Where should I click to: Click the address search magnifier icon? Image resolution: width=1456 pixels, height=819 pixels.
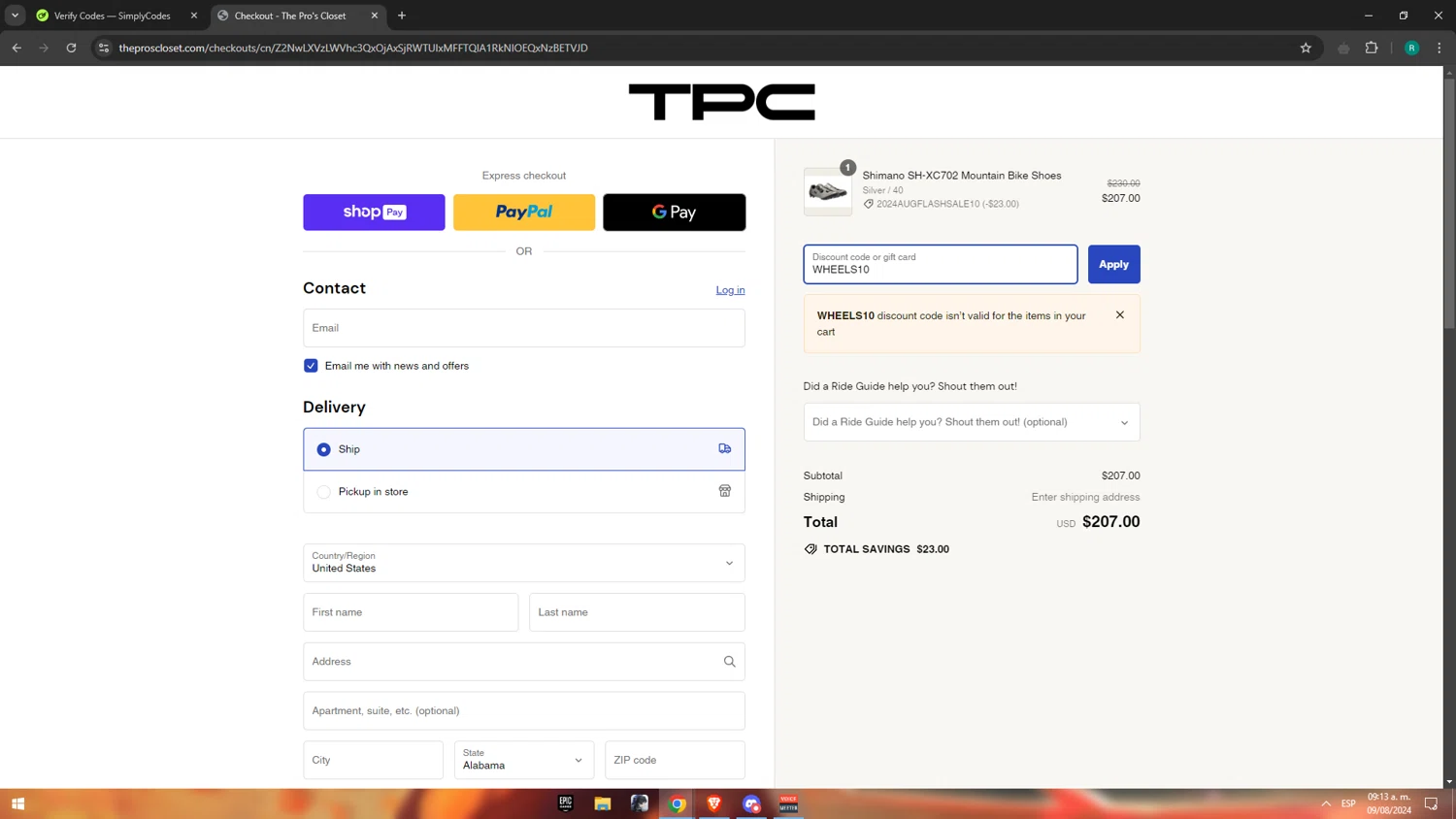click(x=729, y=662)
